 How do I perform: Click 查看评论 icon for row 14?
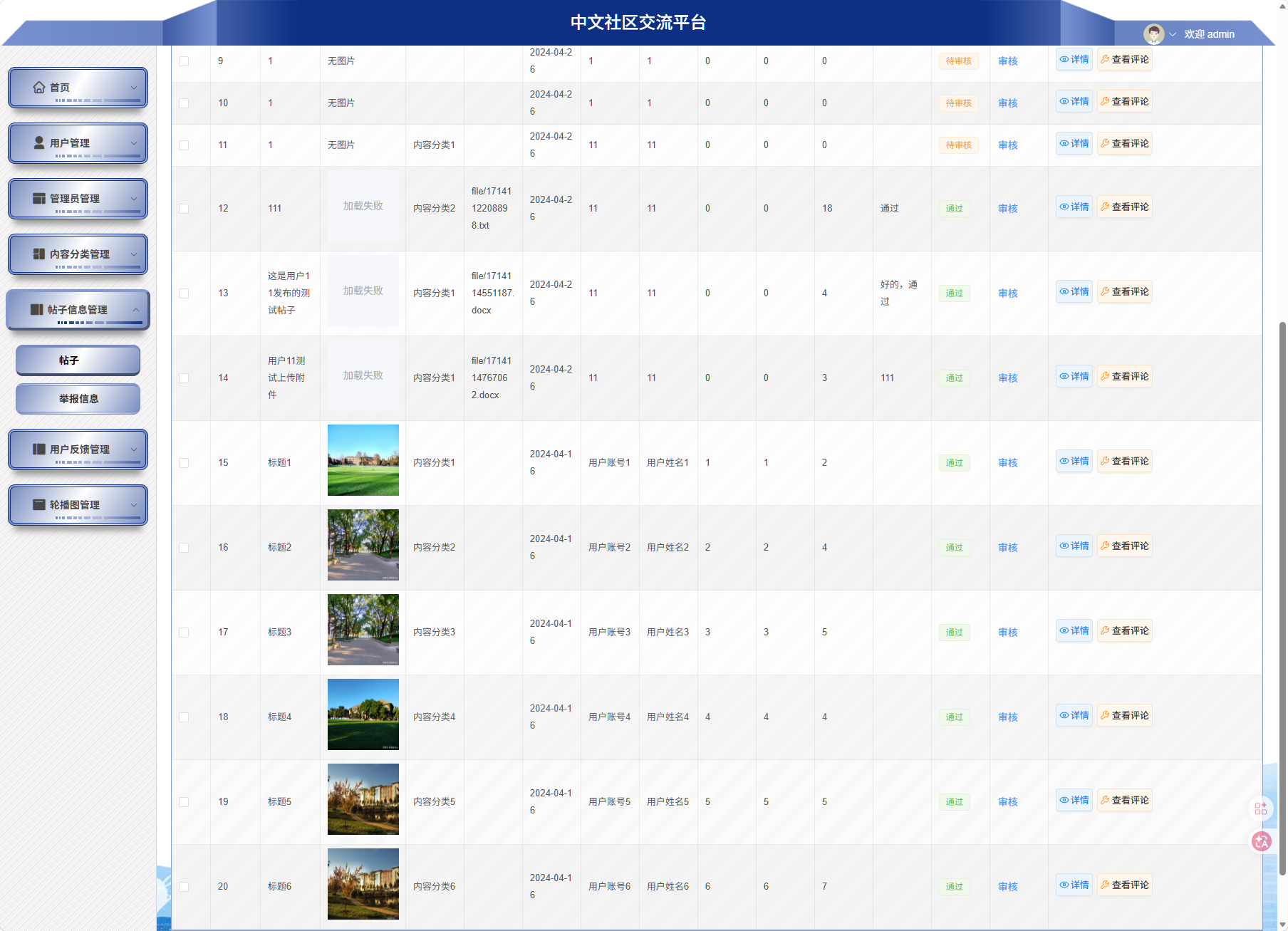pyautogui.click(x=1105, y=376)
